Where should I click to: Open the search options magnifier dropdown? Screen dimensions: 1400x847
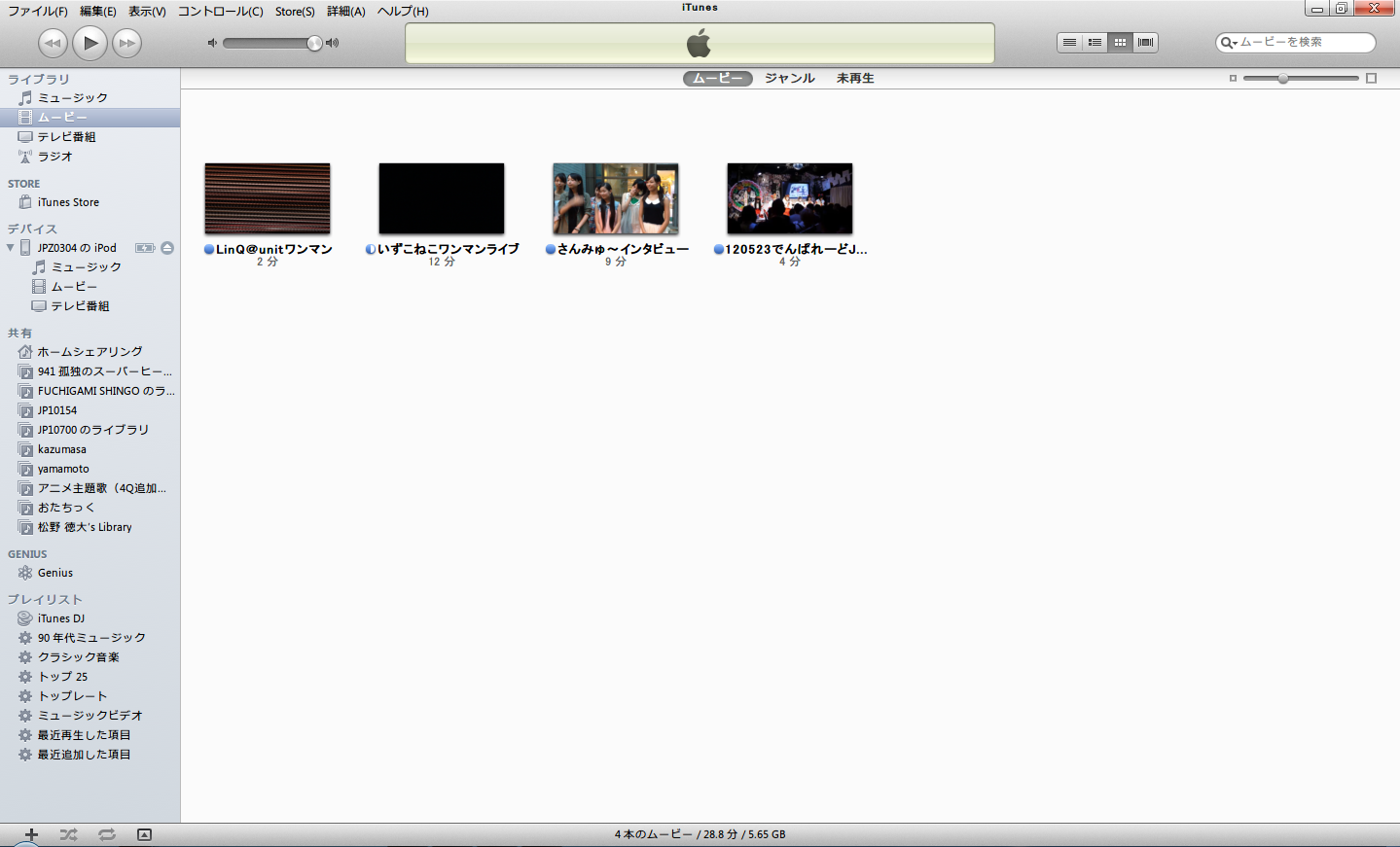(x=1229, y=43)
